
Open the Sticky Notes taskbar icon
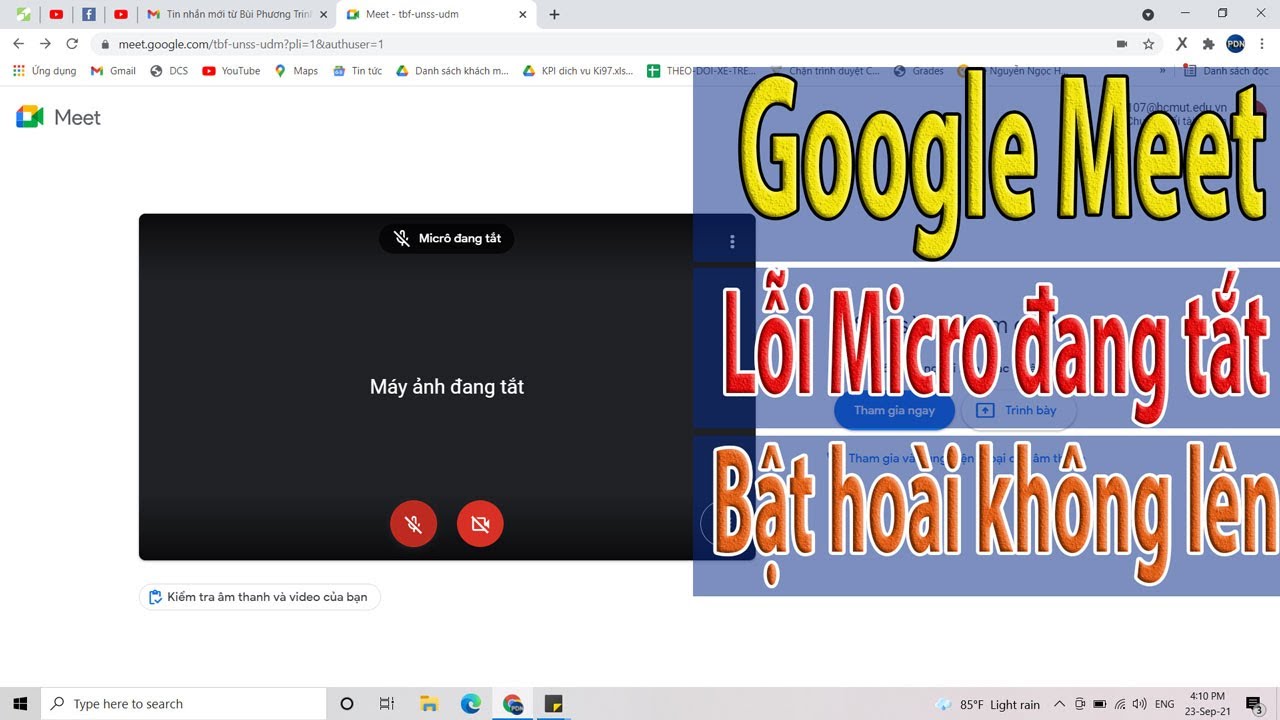click(x=553, y=704)
